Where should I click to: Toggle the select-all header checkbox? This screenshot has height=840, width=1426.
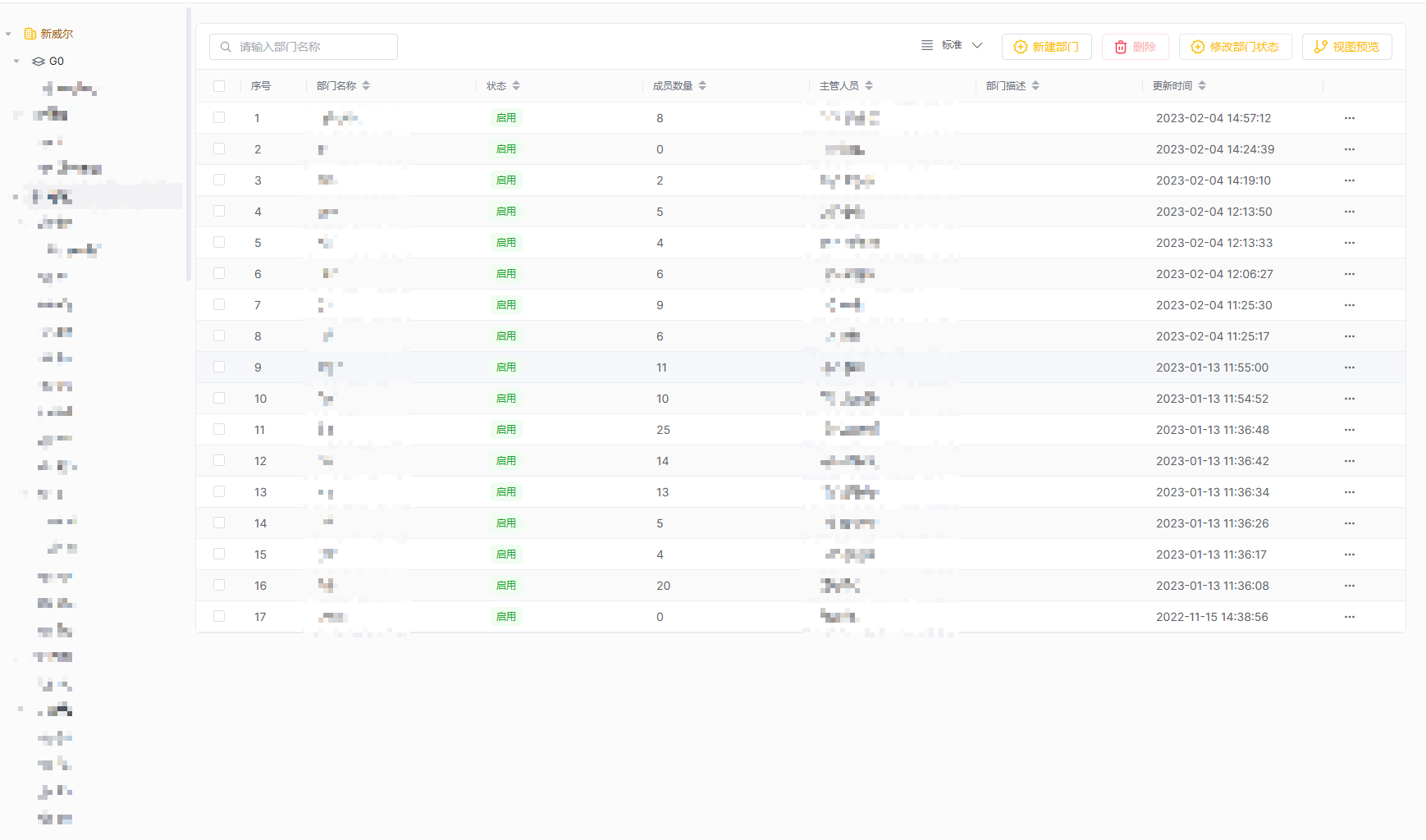click(x=219, y=86)
